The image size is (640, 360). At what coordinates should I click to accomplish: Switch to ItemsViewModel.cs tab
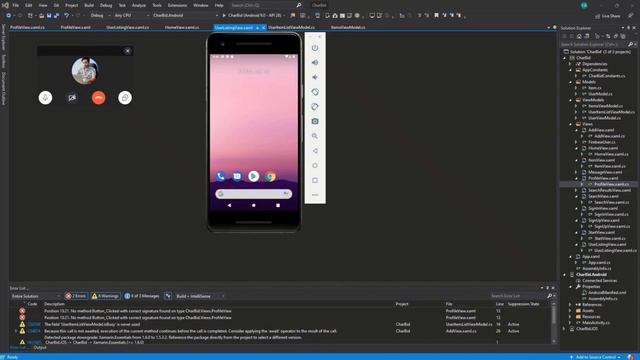(x=348, y=27)
